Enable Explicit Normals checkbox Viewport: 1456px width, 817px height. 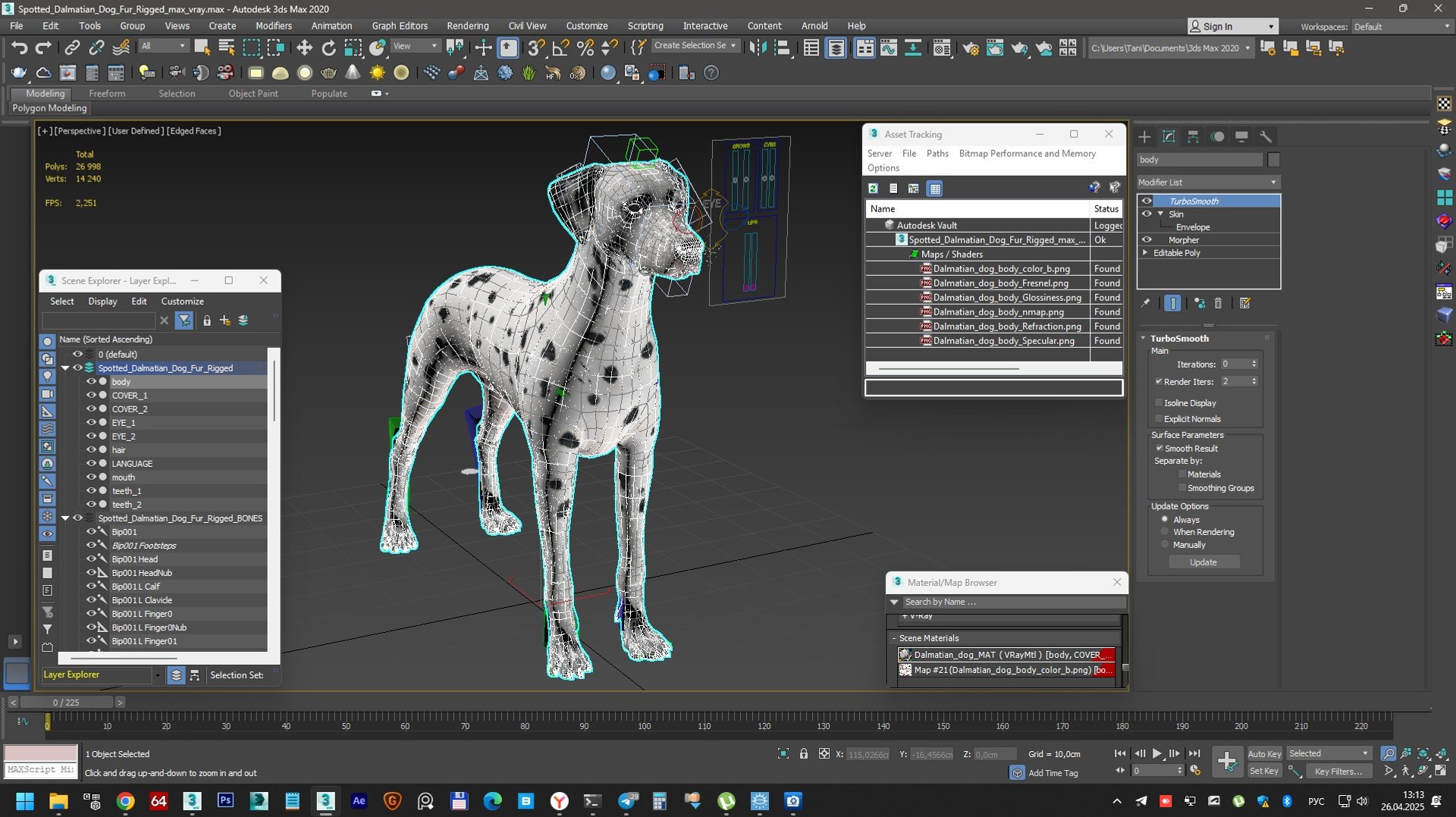click(x=1159, y=418)
